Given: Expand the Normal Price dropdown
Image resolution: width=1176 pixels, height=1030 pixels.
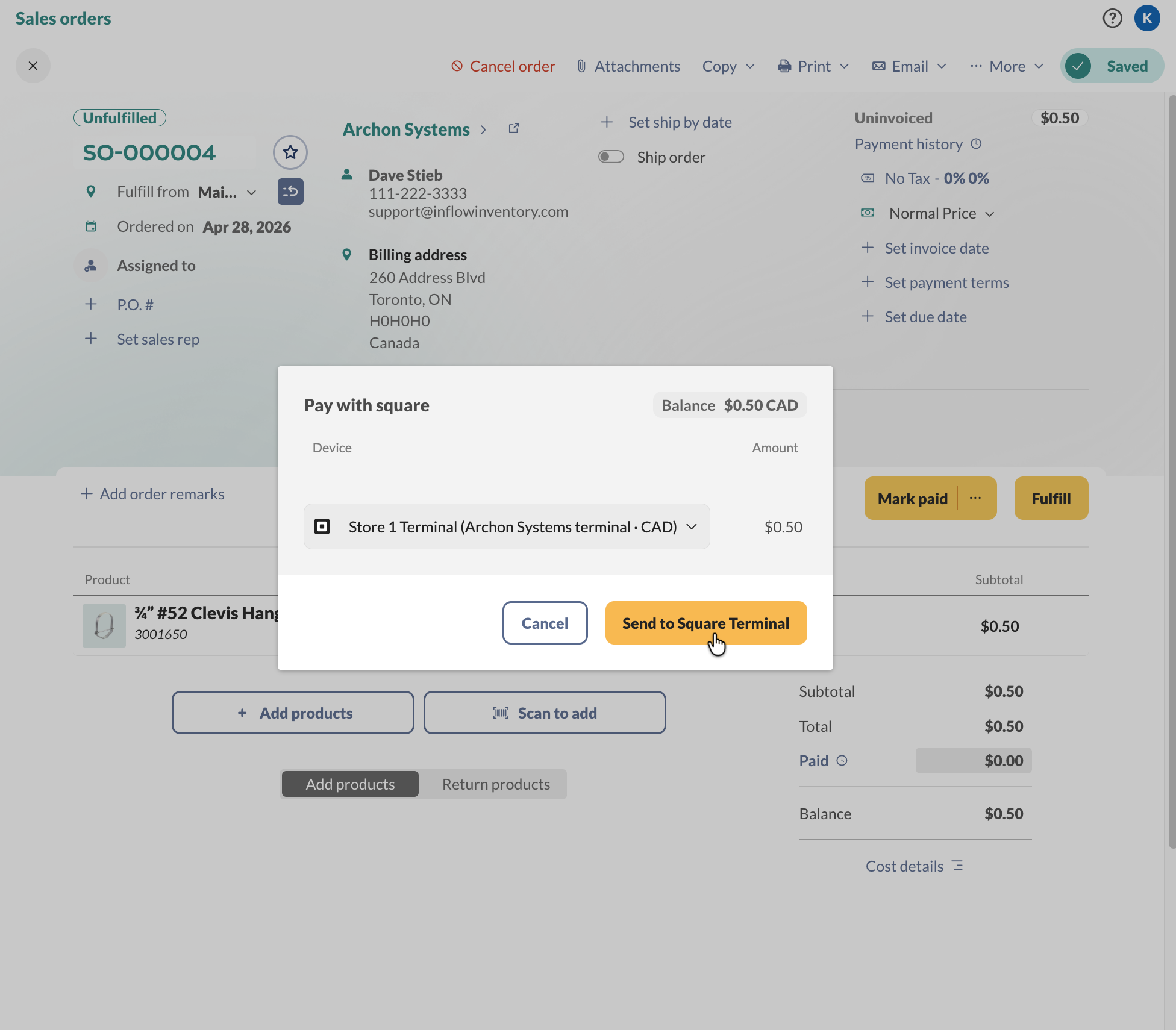Looking at the screenshot, I should [941, 213].
